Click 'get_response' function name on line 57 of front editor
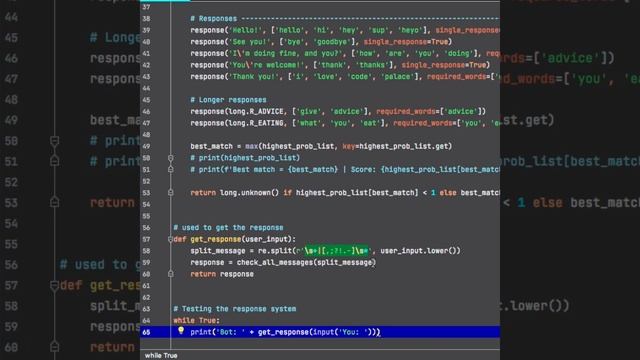 click(216, 239)
